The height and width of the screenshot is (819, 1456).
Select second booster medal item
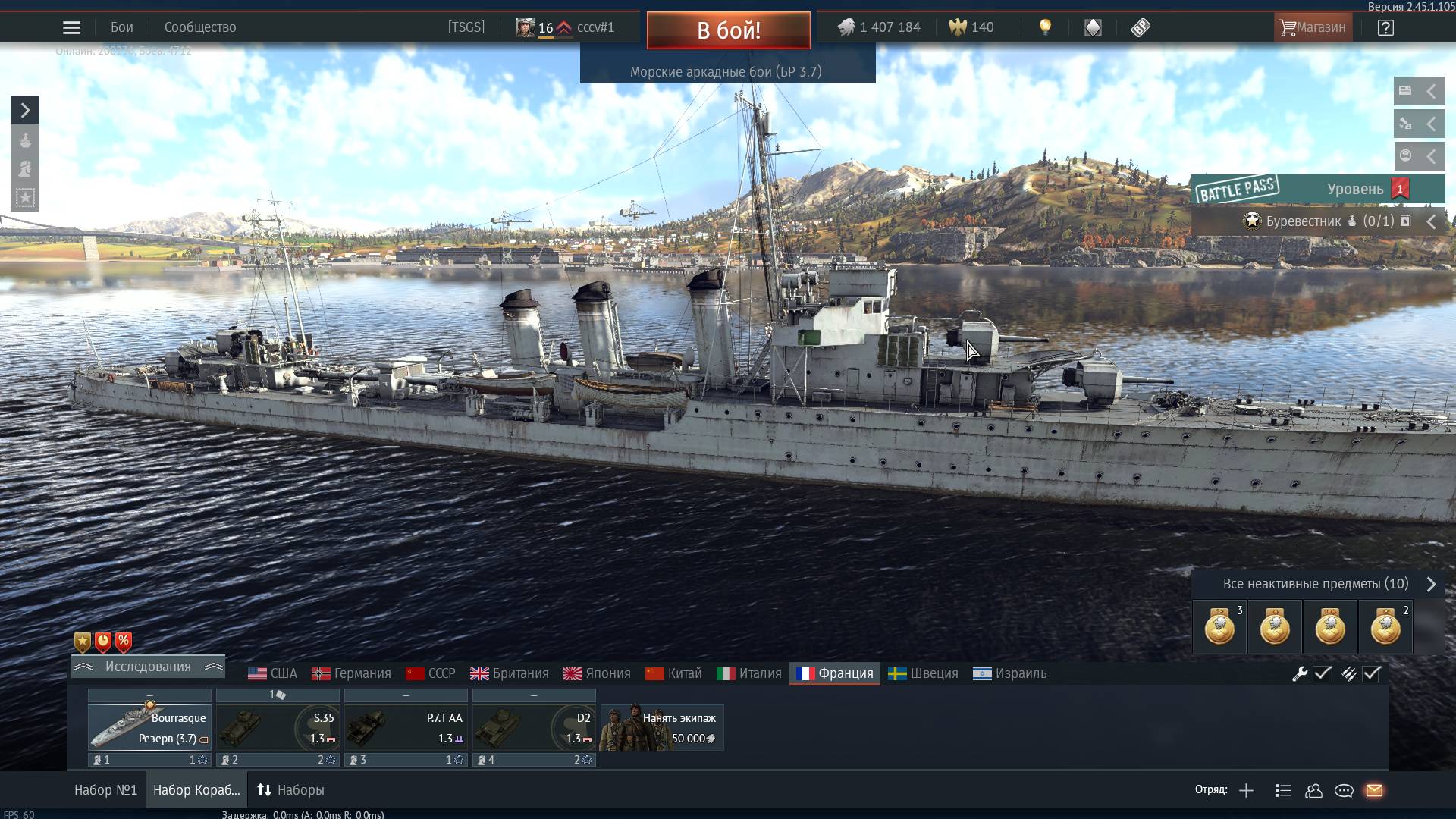point(1275,627)
